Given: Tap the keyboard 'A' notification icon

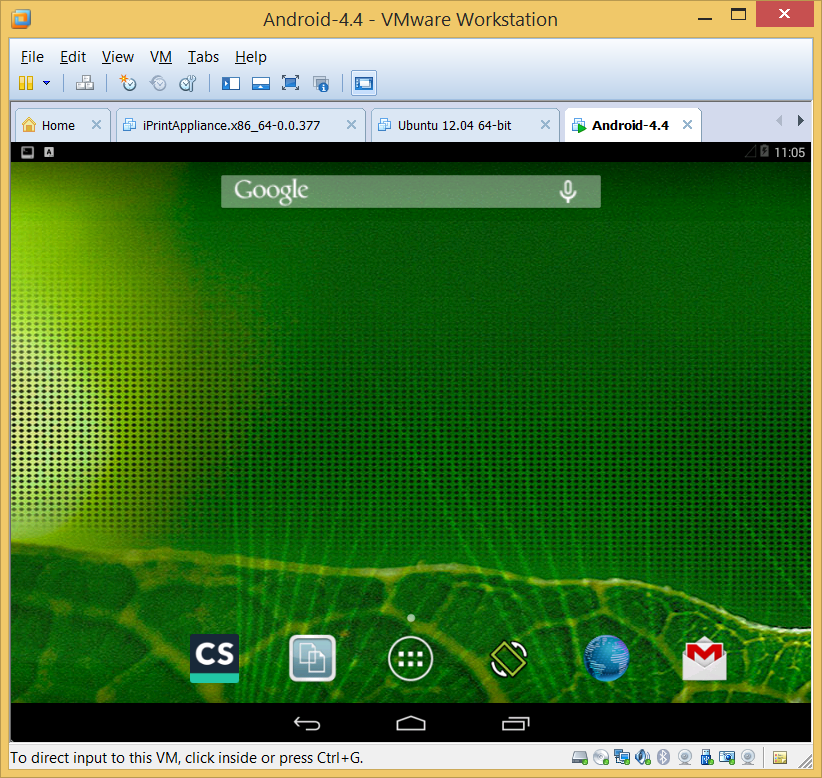Looking at the screenshot, I should [49, 152].
